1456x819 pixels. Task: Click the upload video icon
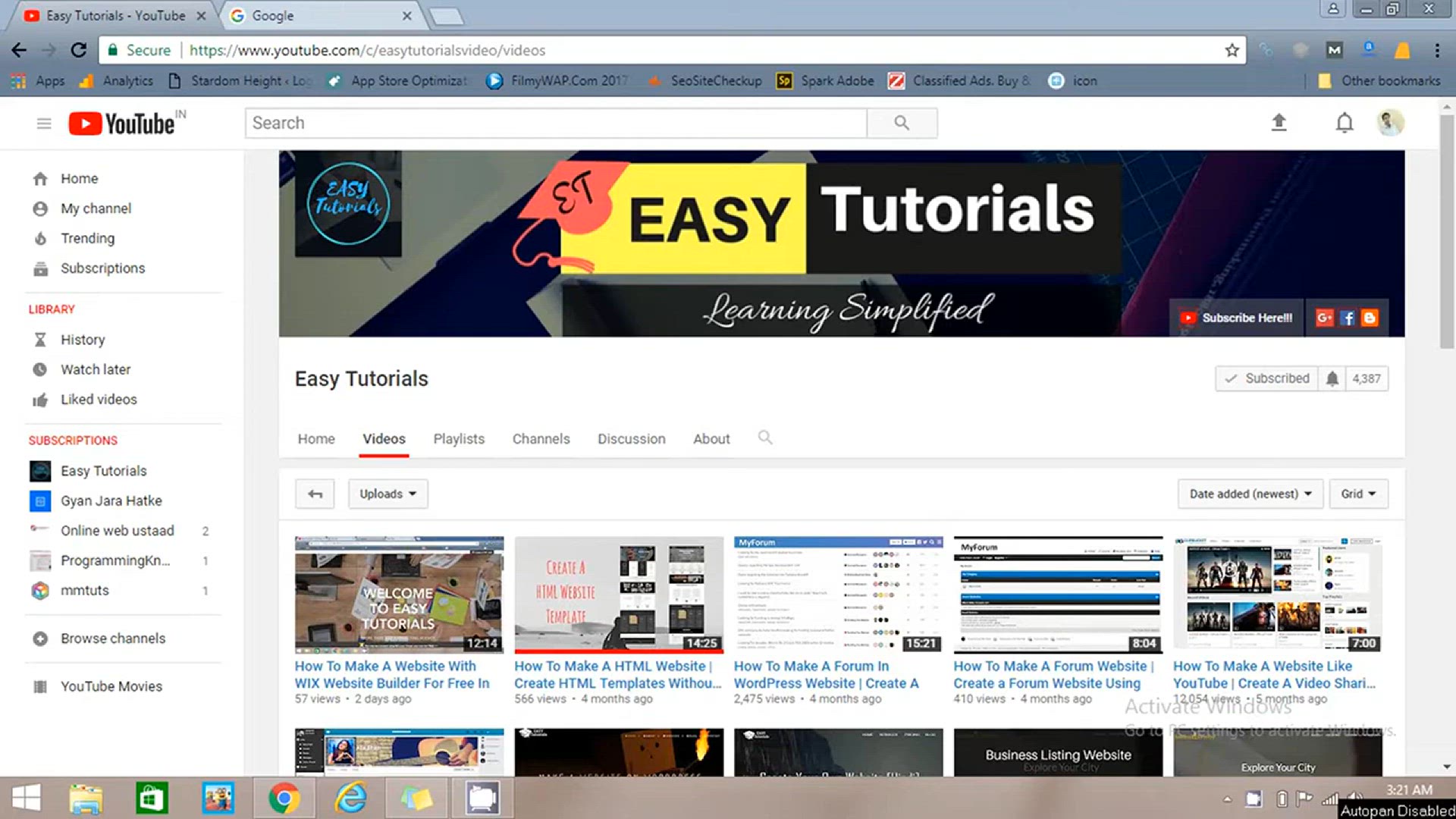(1279, 122)
